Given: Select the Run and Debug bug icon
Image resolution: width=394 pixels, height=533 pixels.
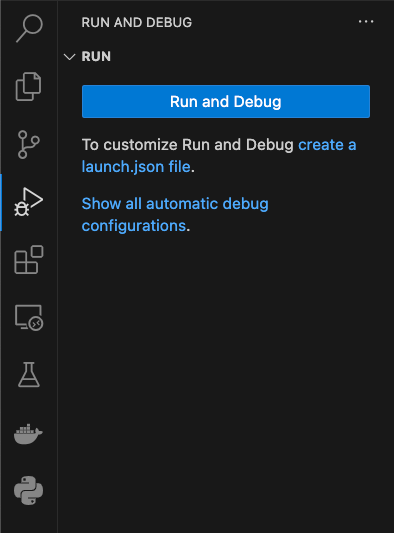Looking at the screenshot, I should click(x=29, y=202).
